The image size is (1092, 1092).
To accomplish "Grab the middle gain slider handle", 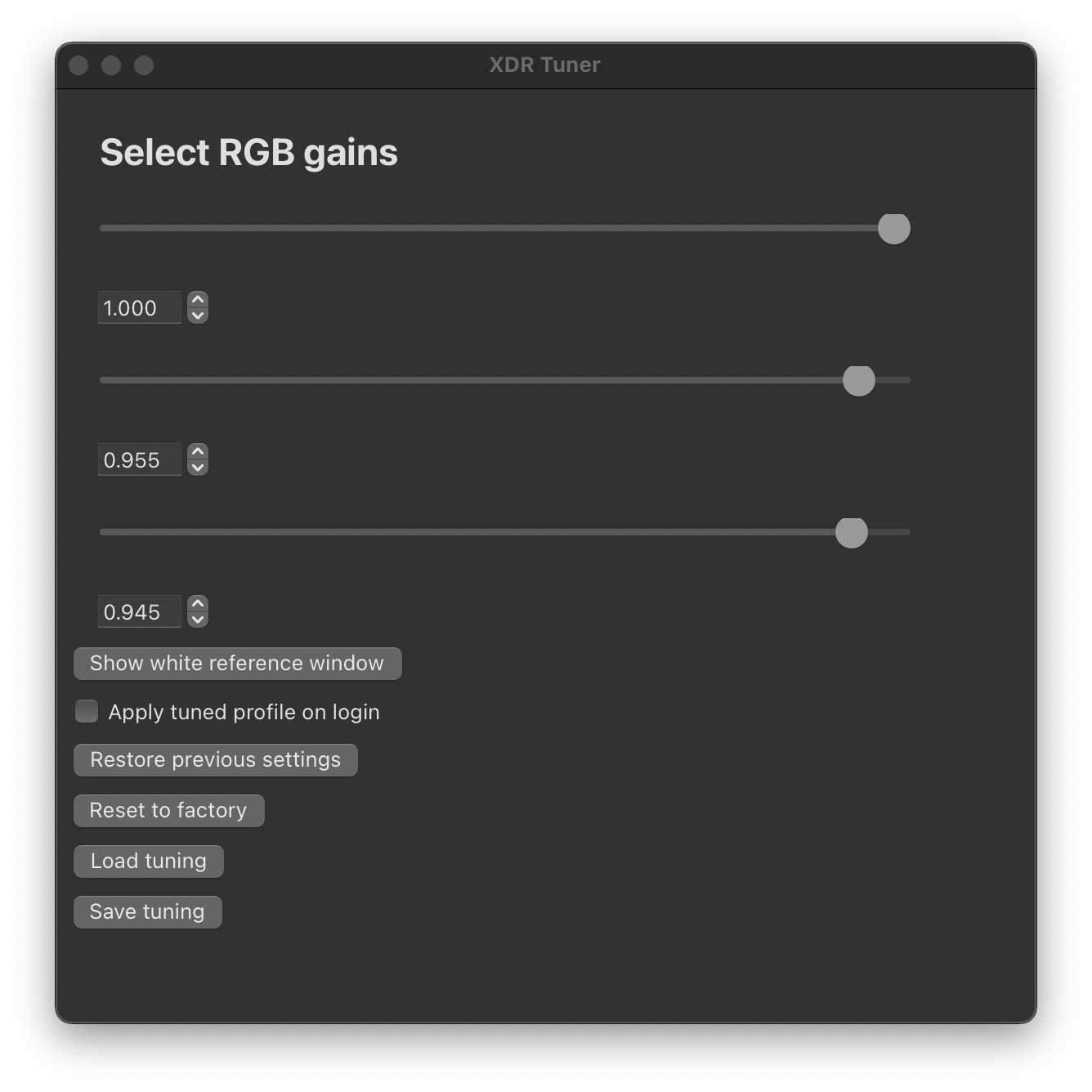I will click(x=859, y=380).
